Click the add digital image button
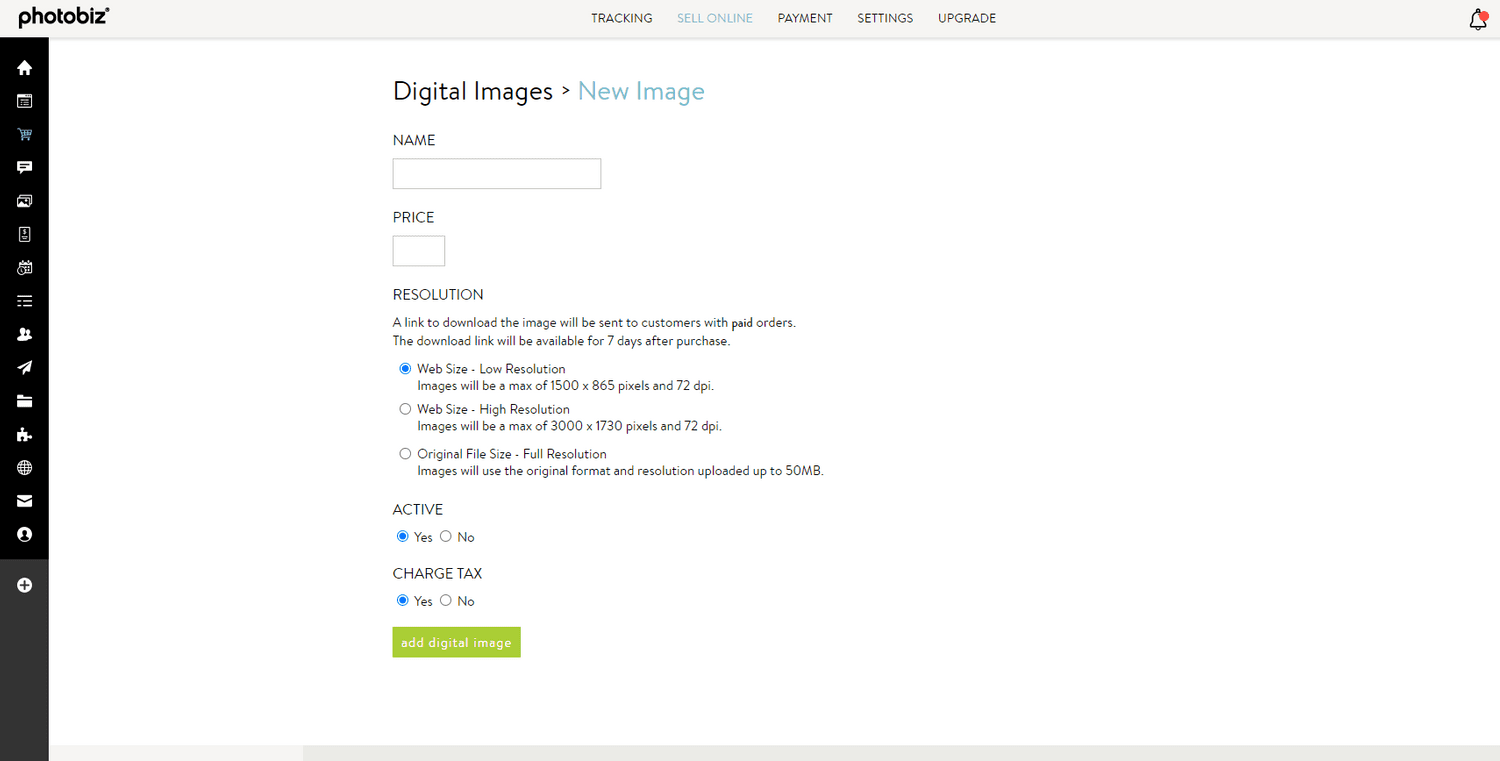 (x=456, y=642)
